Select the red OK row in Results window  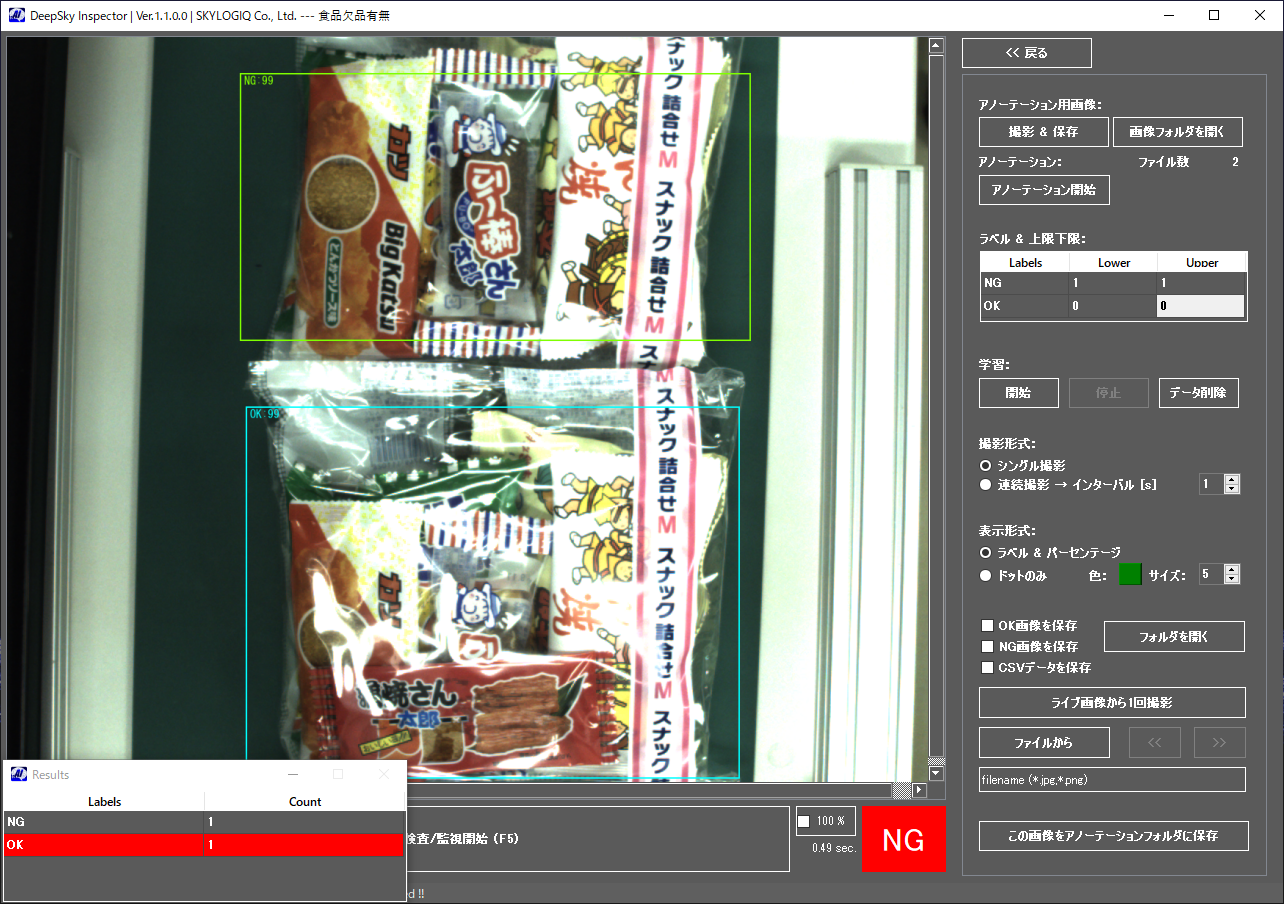[204, 845]
